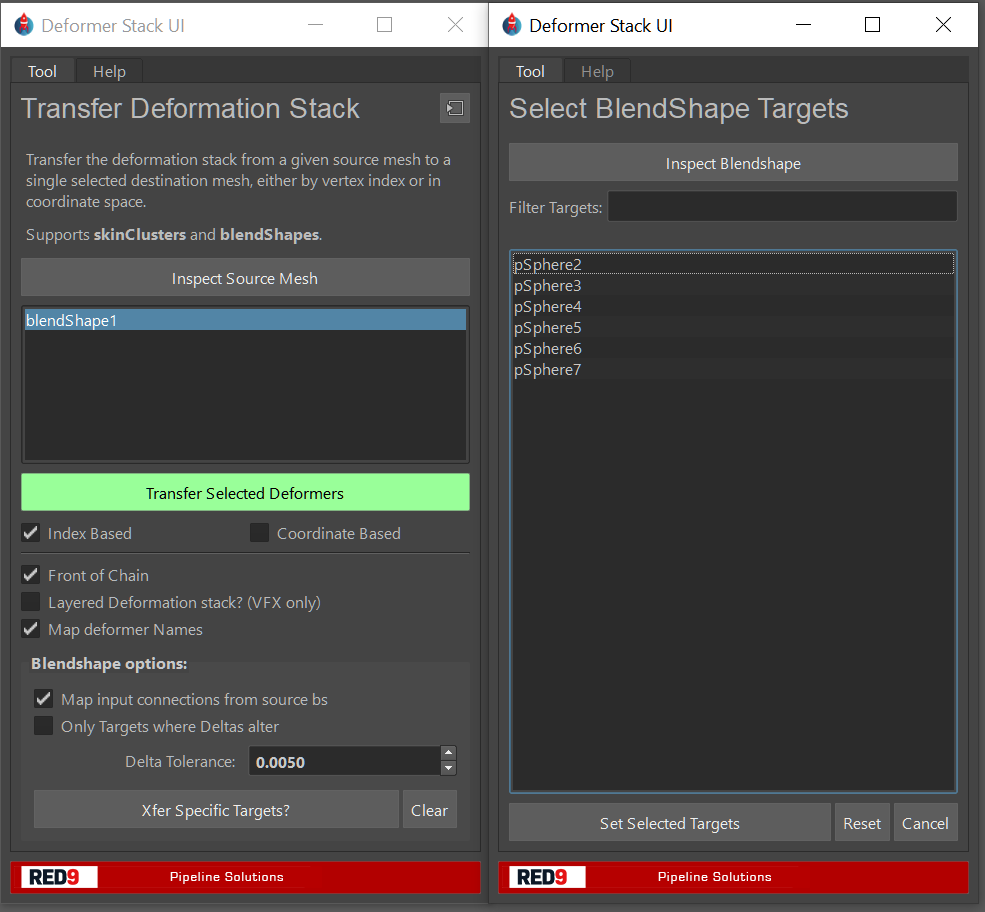Decrease Delta Tolerance with down arrow
Screen dimensions: 985x912
tap(448, 768)
